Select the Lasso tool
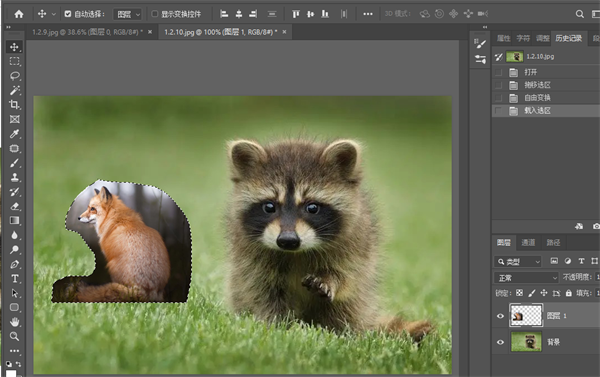The width and height of the screenshot is (600, 377). [15, 76]
